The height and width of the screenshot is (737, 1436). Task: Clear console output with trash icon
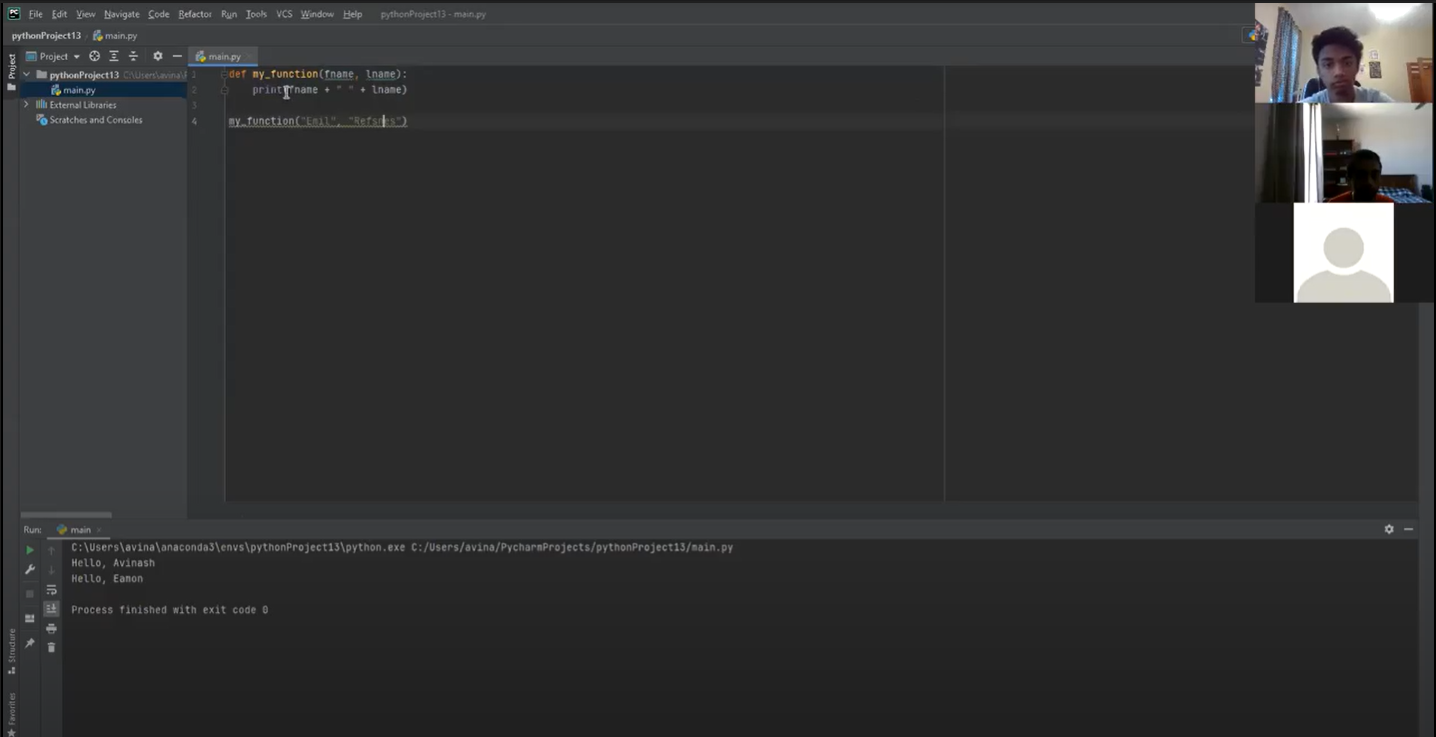point(51,647)
